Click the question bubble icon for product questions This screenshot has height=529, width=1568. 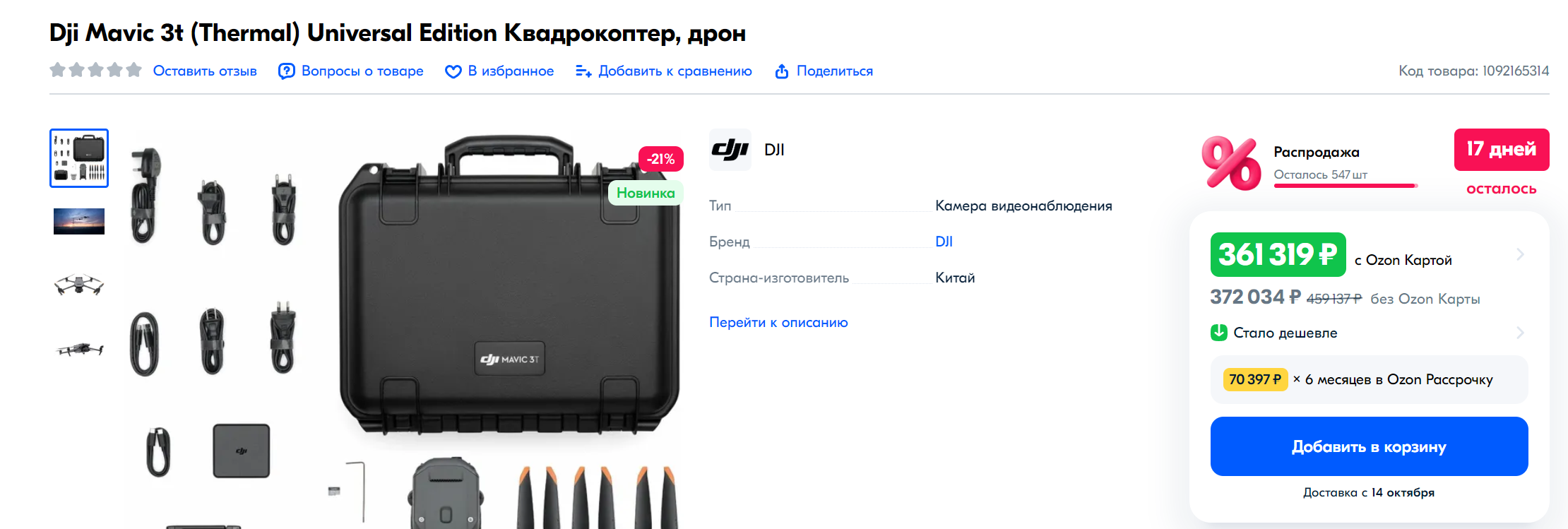(286, 71)
